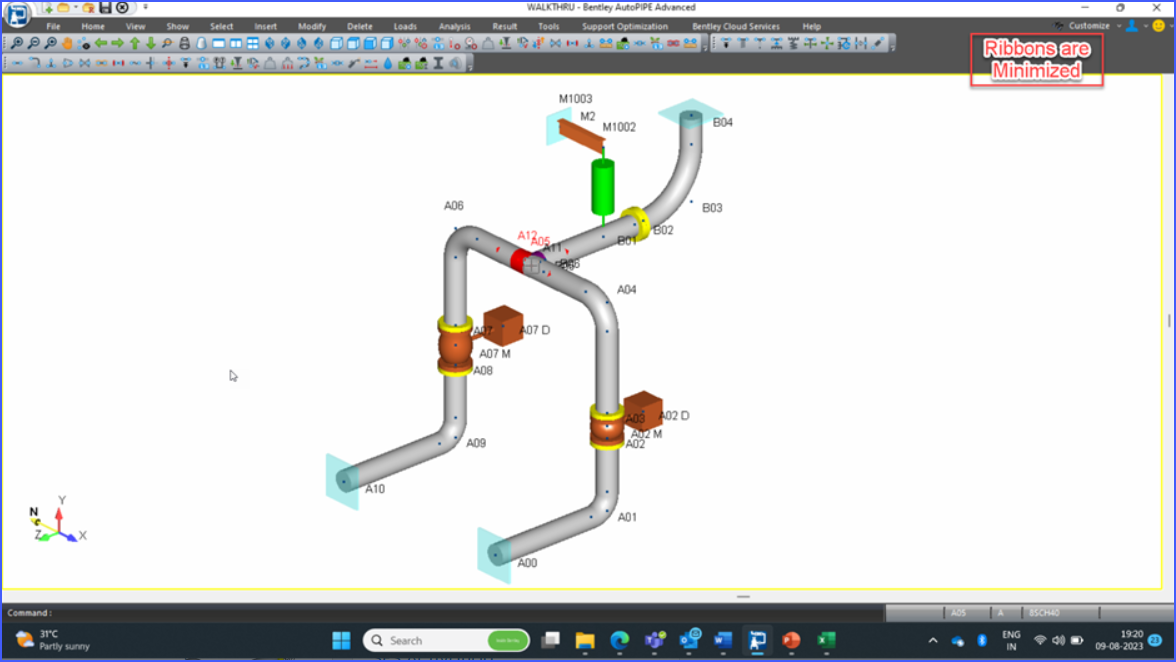Screen dimensions: 1176x662
Task: Click the green right arrow view icon
Action: (118, 43)
